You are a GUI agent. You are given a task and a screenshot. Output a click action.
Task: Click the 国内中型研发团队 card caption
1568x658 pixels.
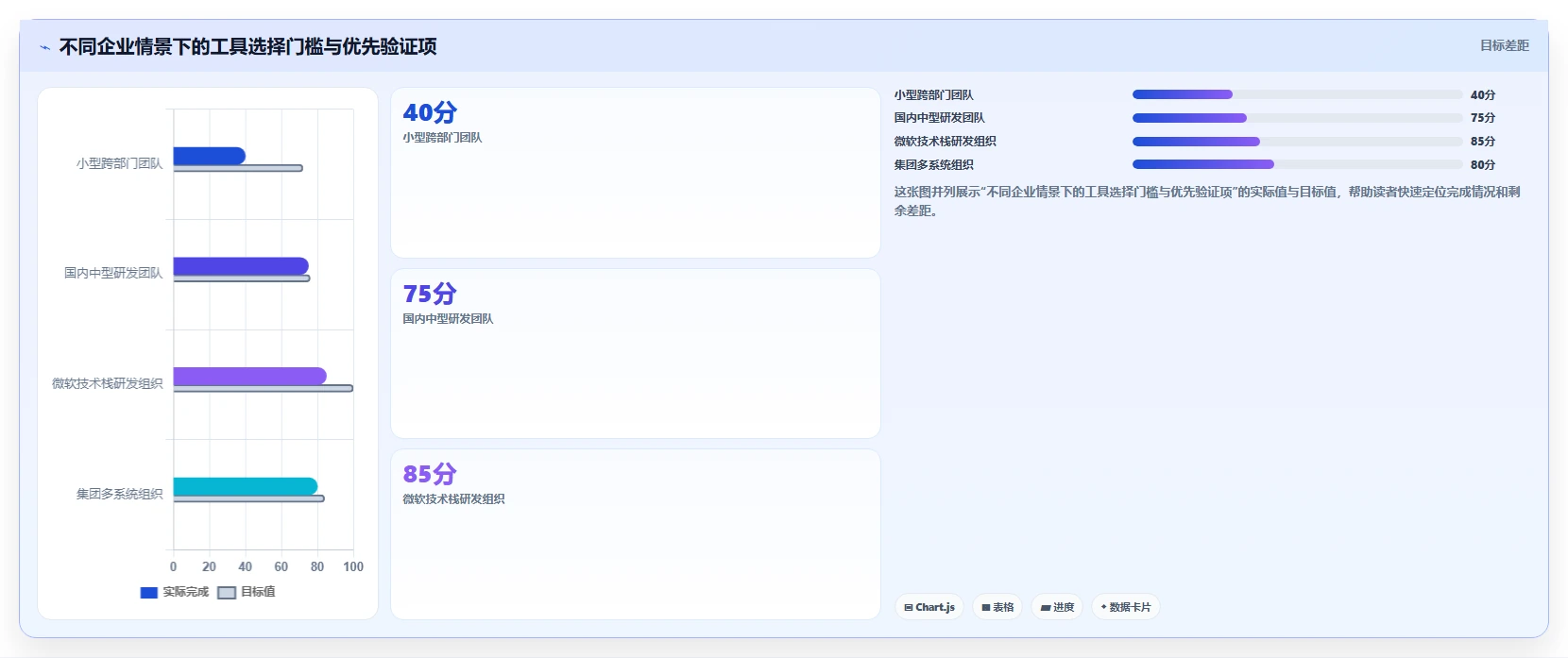click(448, 319)
